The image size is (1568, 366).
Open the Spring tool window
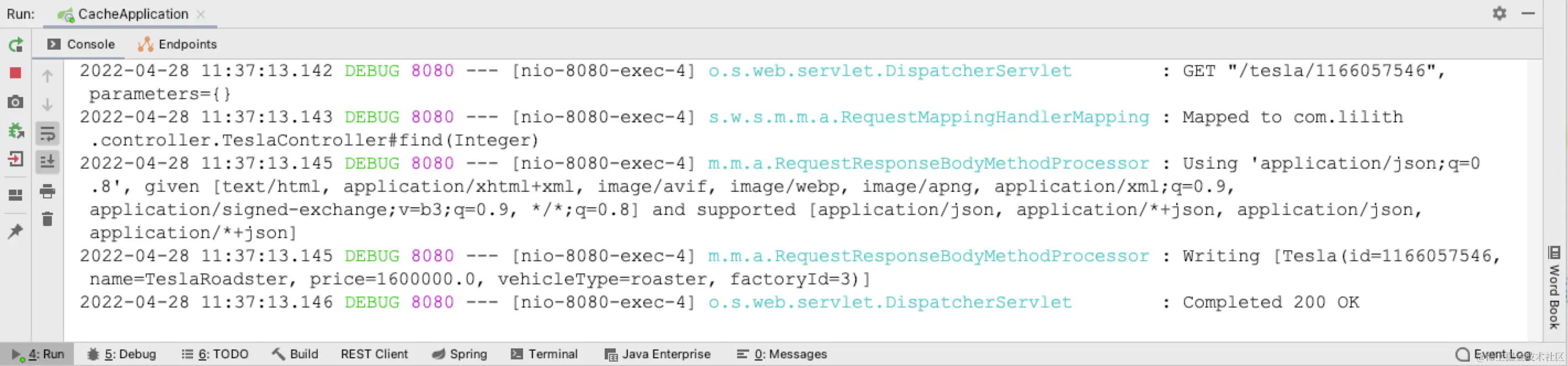tap(460, 354)
